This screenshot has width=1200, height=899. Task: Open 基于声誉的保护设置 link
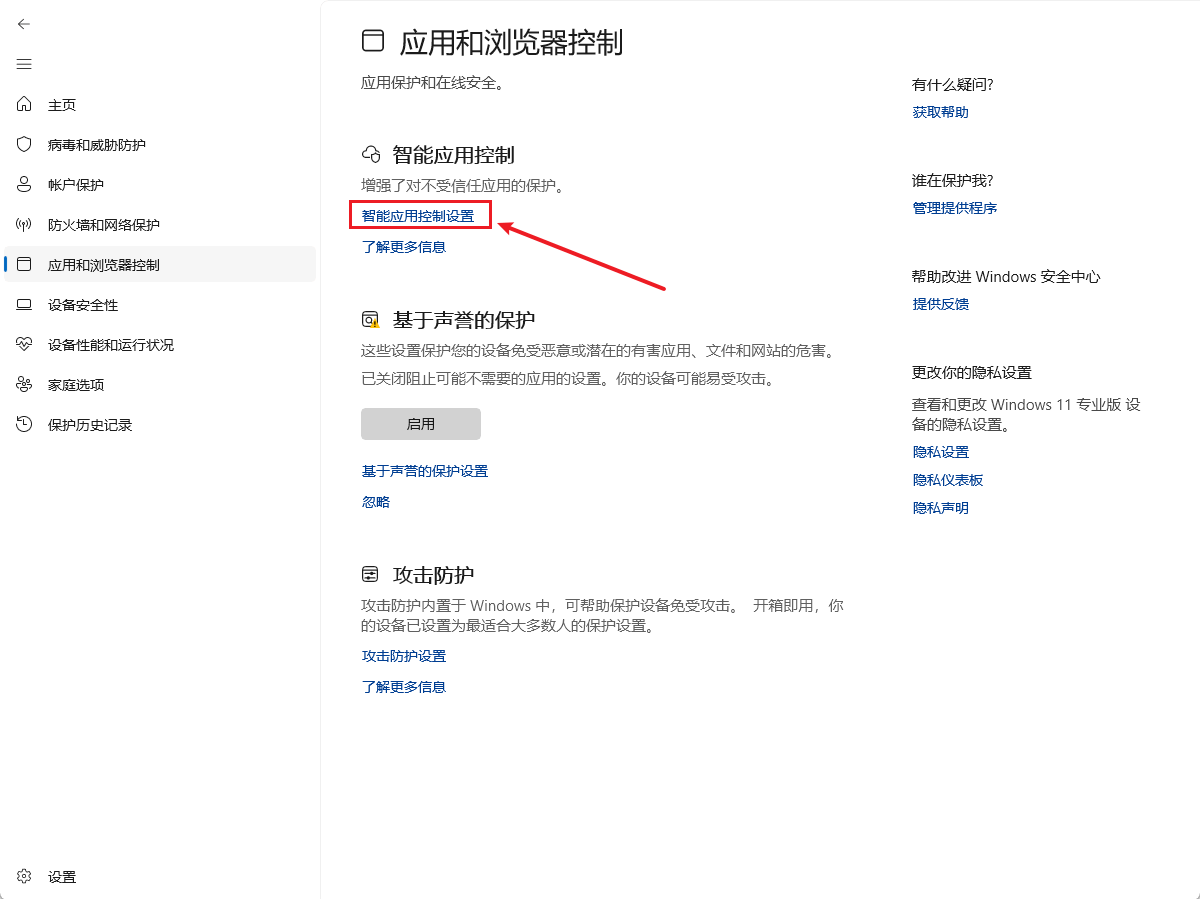point(425,471)
